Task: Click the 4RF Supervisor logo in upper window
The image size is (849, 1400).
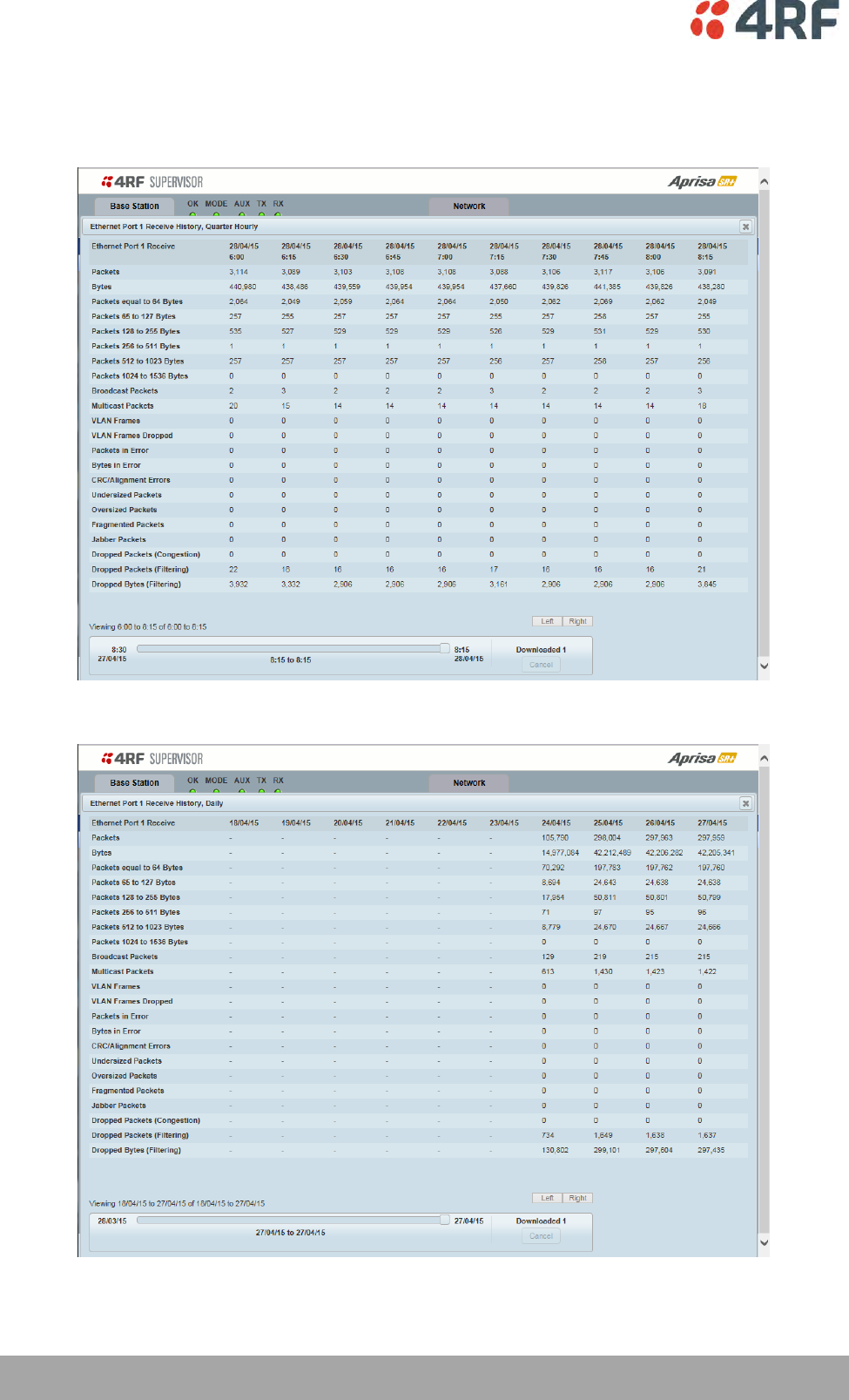Action: [152, 182]
